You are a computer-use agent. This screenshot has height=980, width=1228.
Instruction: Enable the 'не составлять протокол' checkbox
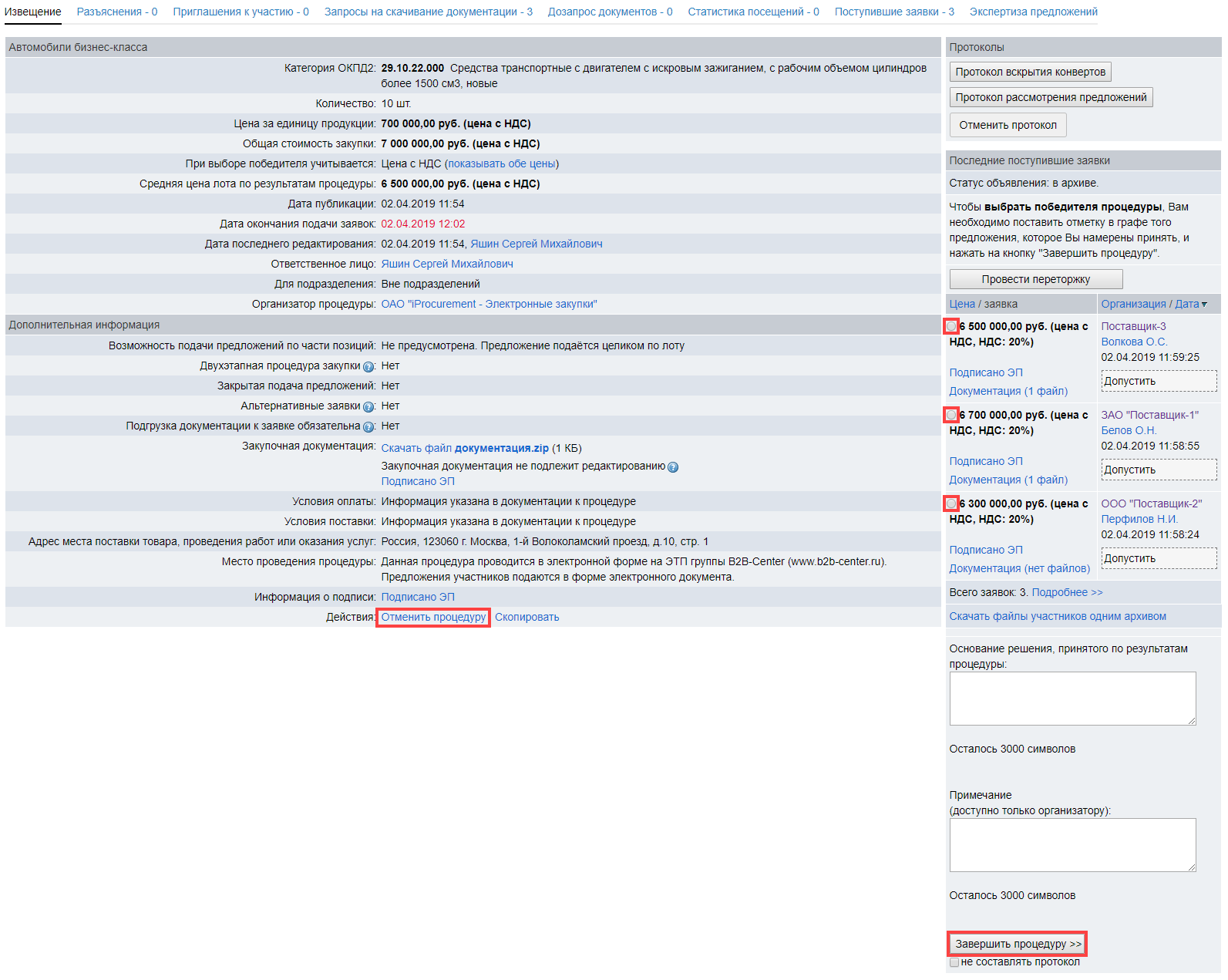tap(954, 962)
